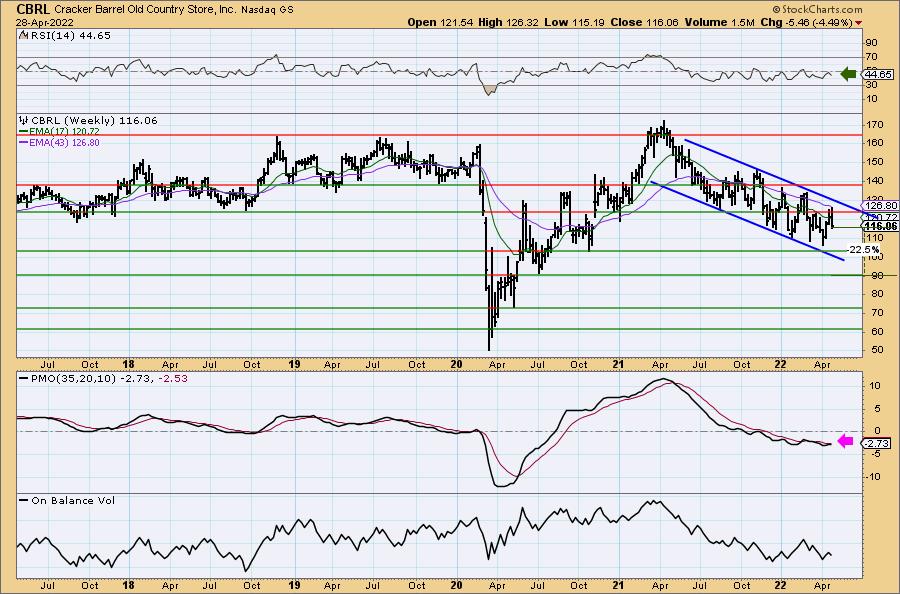Viewport: 900px width, 594px height.
Task: Click the Open 121.54 value
Action: point(440,22)
